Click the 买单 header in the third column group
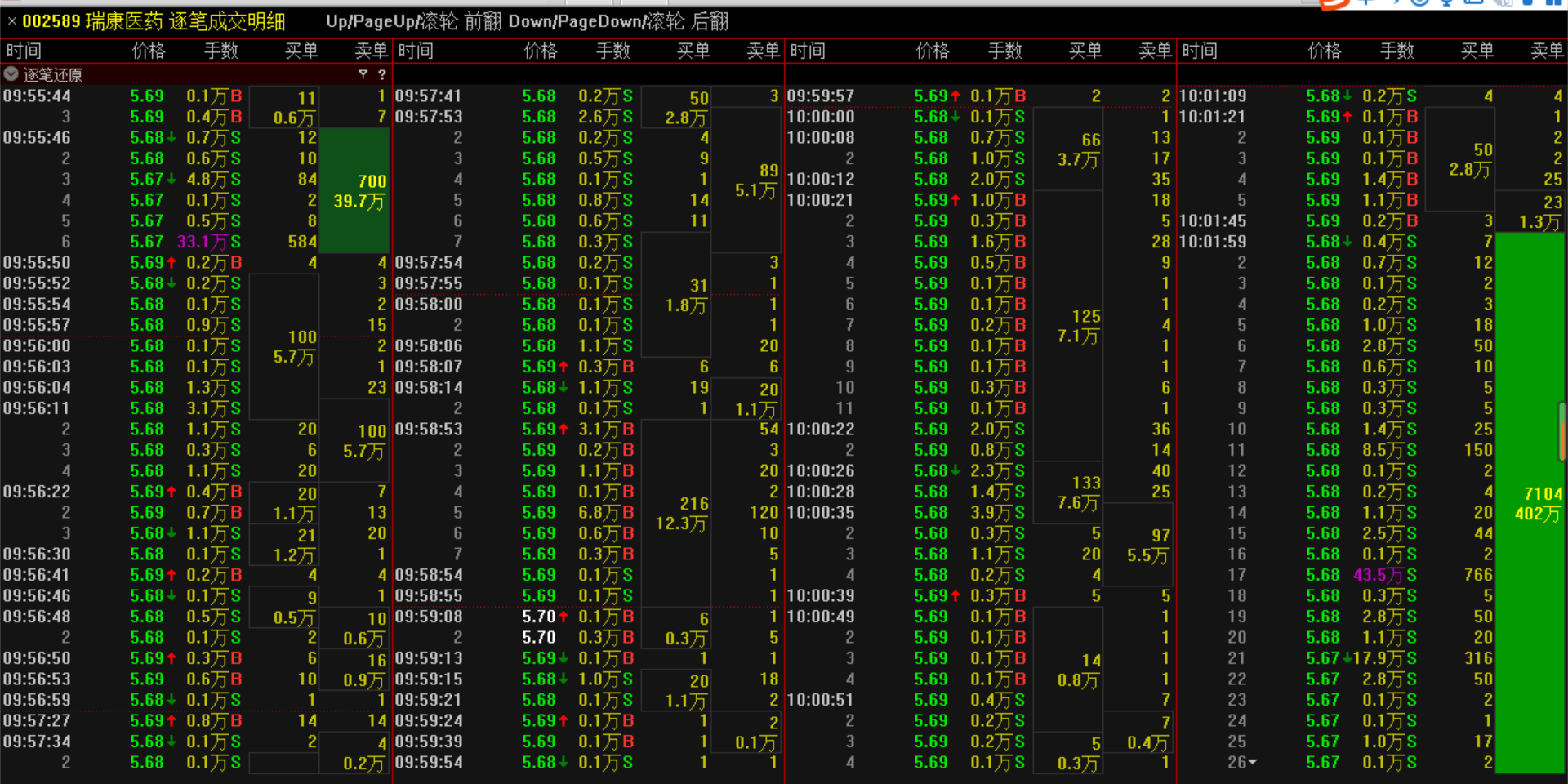 [1085, 51]
